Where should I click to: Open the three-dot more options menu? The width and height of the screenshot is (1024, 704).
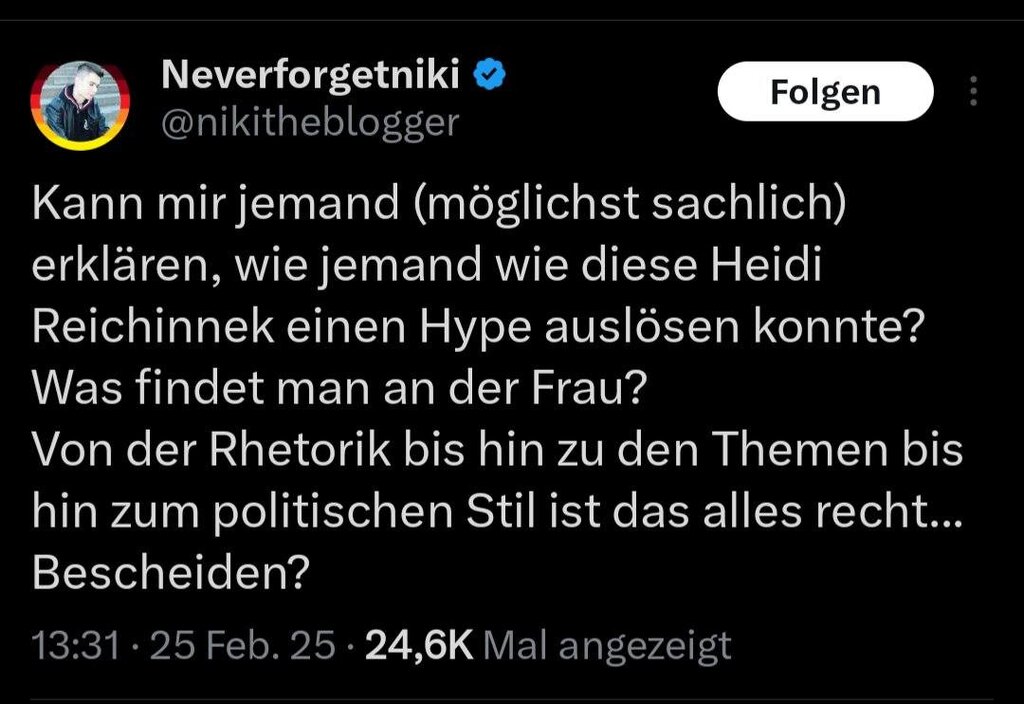point(973,91)
